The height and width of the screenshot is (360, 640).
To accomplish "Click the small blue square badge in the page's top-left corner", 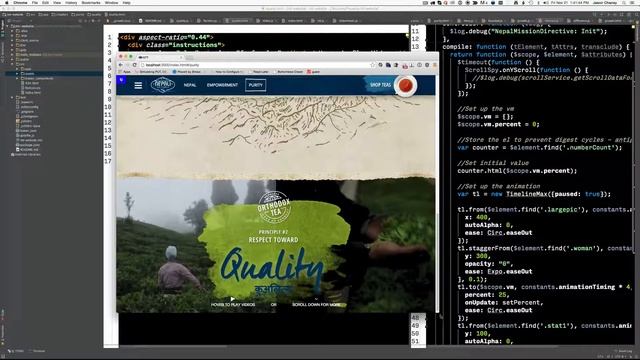I will pyautogui.click(x=121, y=80).
